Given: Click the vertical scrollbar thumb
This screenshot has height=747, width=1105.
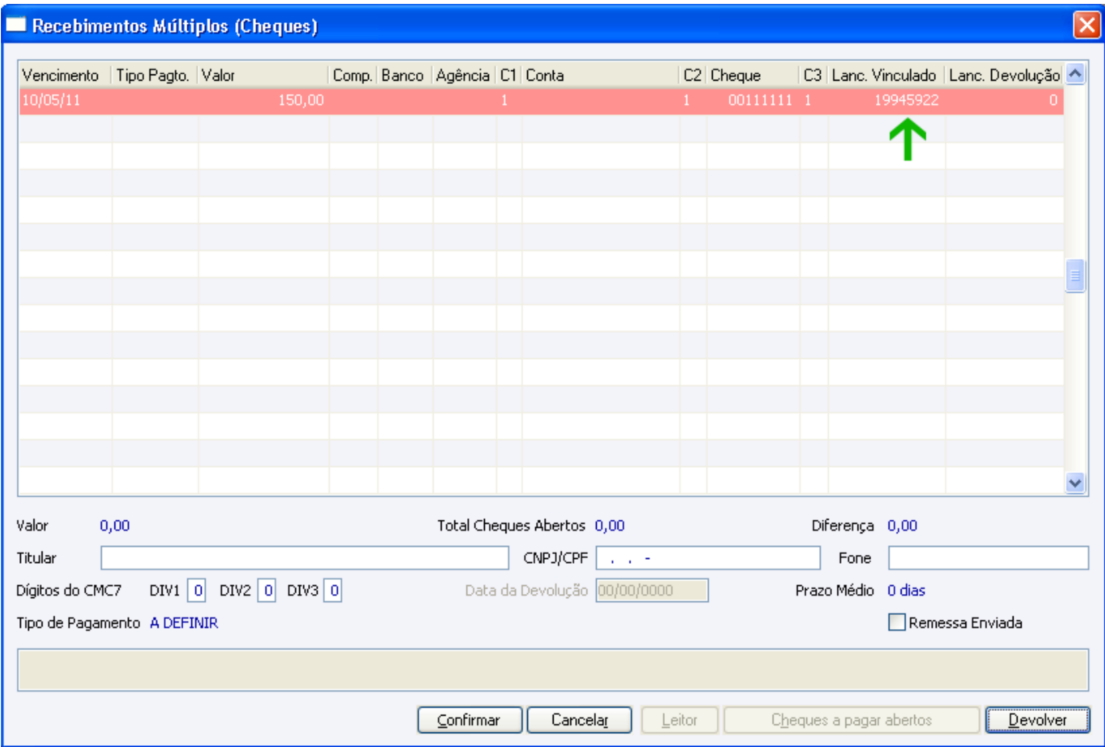Looking at the screenshot, I should point(1075,276).
